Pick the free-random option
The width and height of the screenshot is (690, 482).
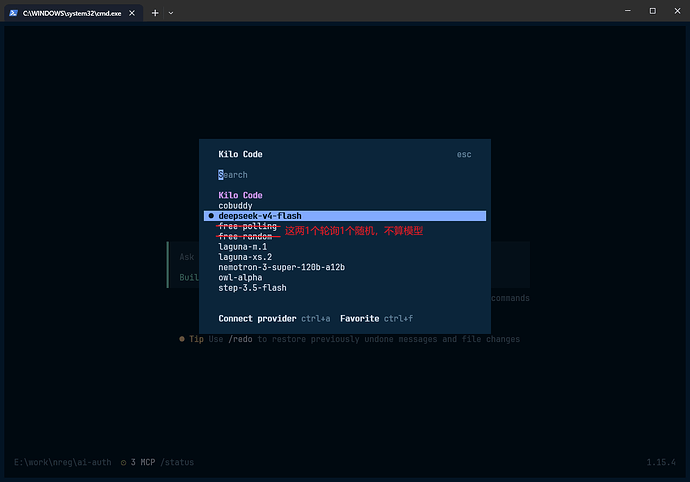[x=245, y=236]
